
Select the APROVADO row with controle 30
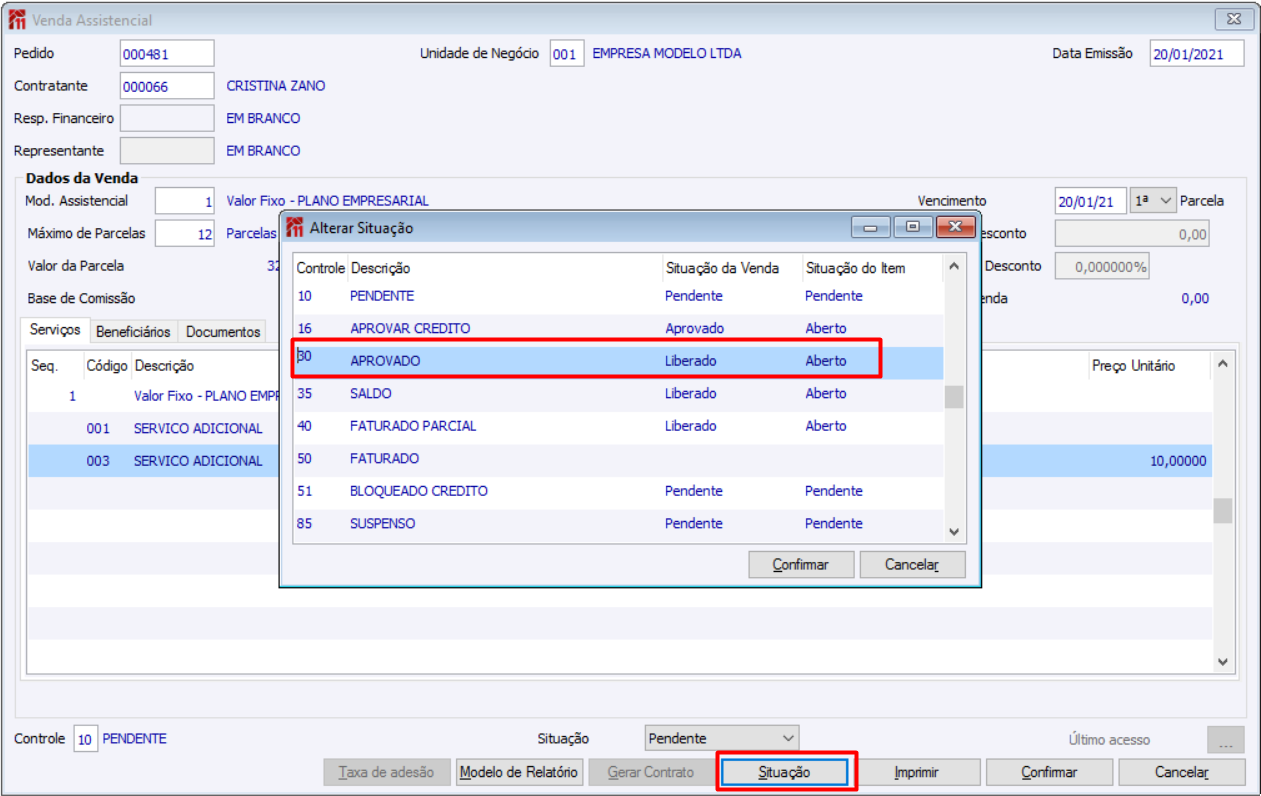(x=618, y=361)
